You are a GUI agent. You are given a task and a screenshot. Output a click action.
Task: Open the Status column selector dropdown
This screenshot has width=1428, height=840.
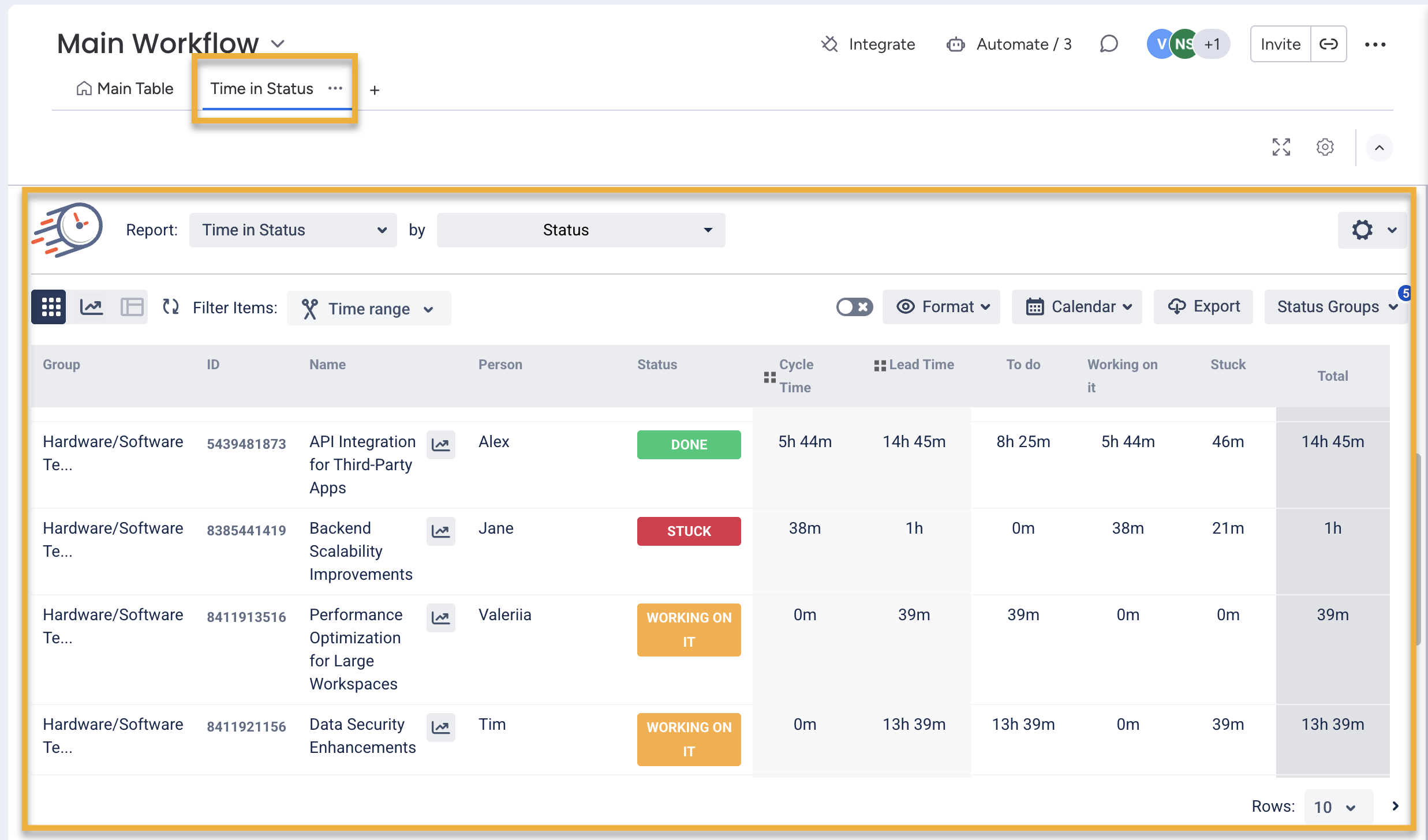coord(581,230)
